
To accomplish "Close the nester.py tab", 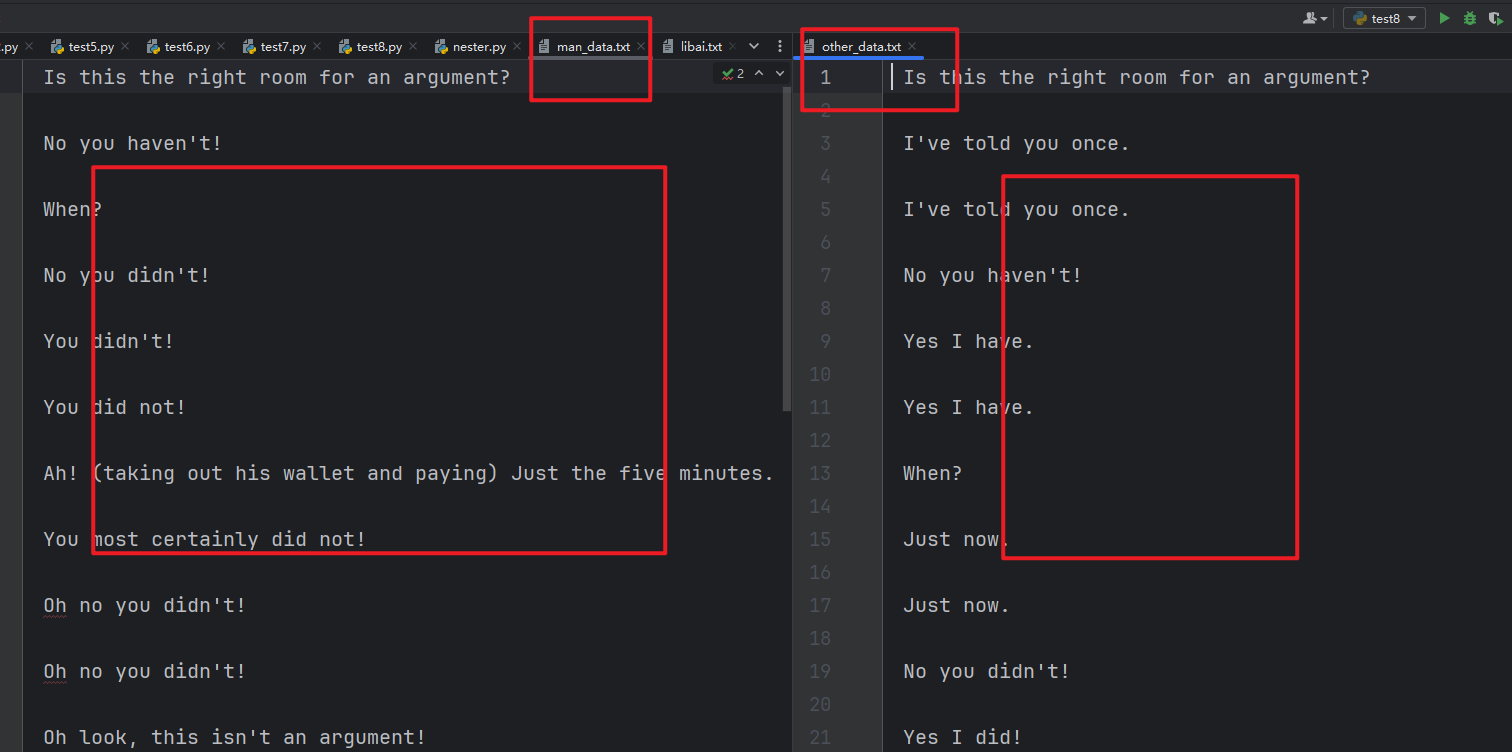I will [517, 47].
